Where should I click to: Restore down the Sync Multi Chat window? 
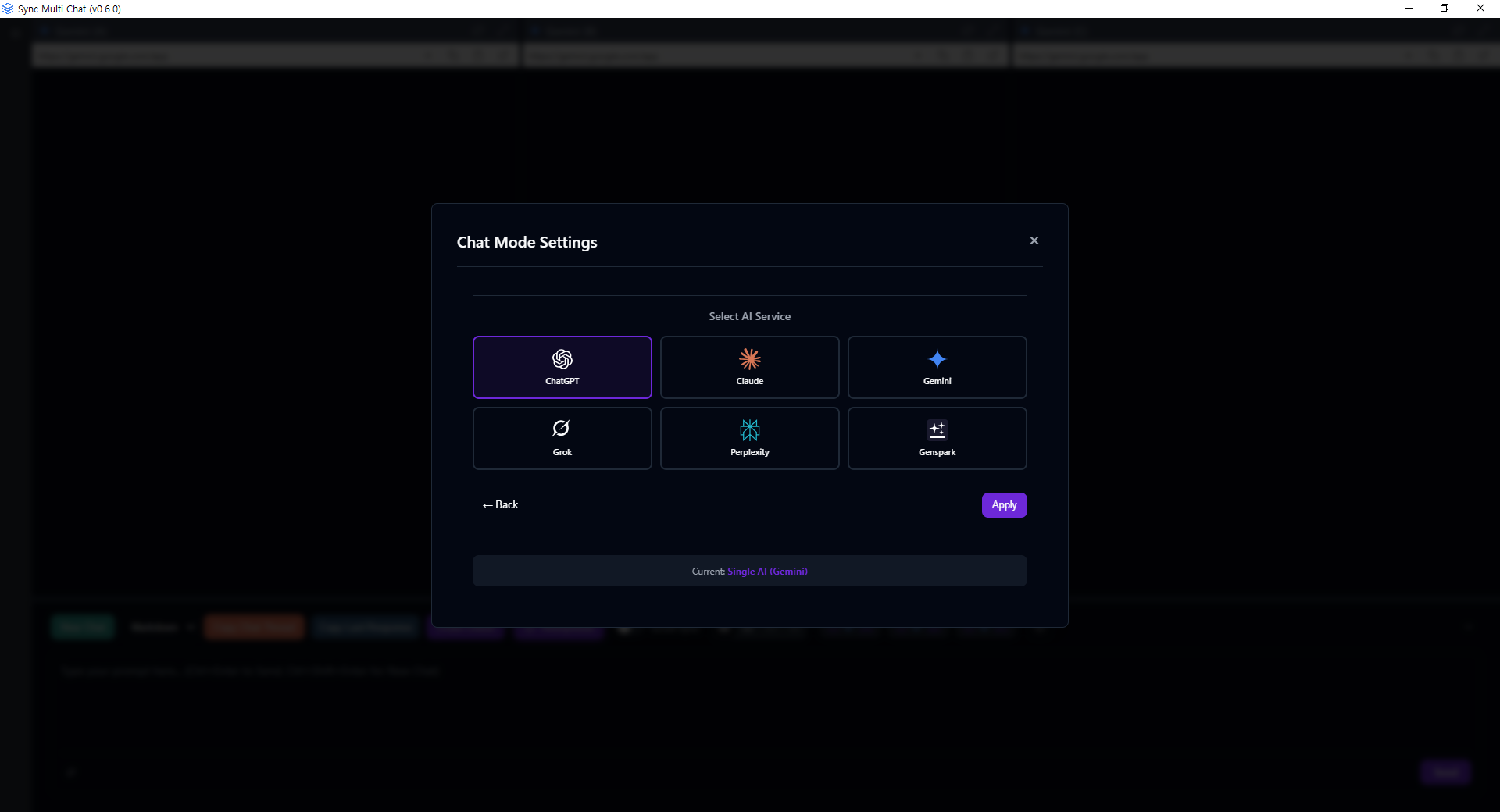click(x=1445, y=9)
